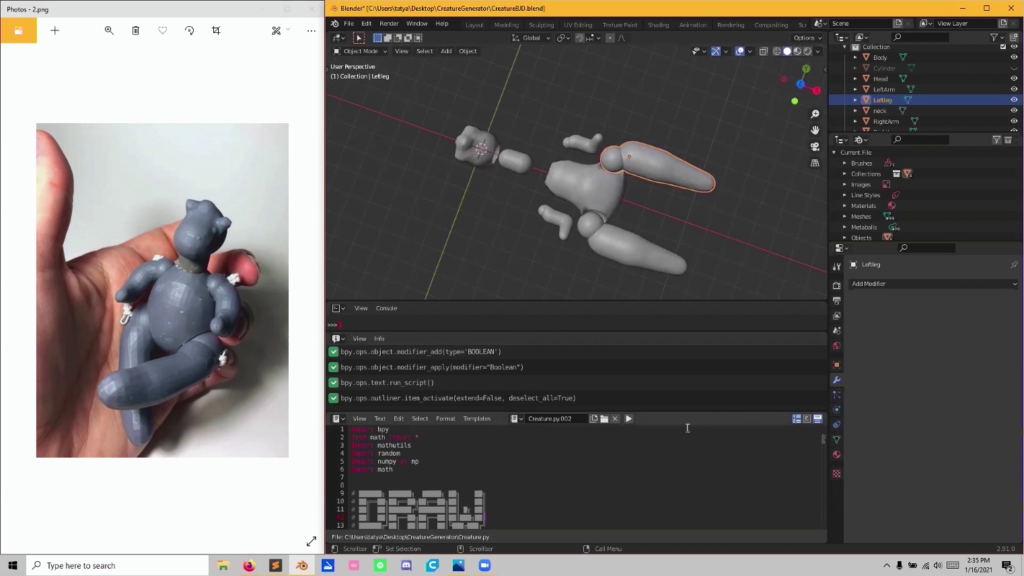Click the blue Z axis gizmo ball

coord(801,84)
